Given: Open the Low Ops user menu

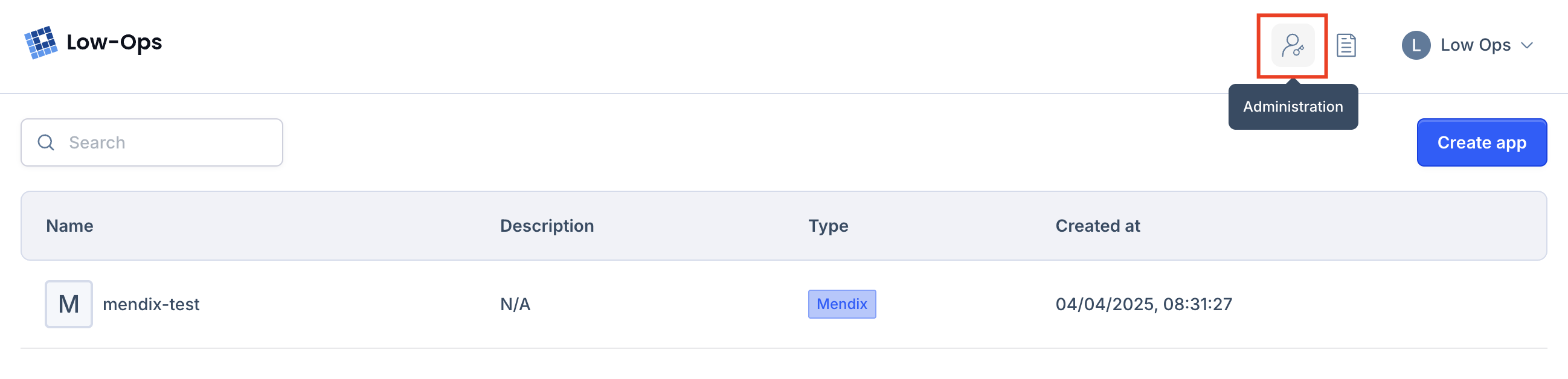Looking at the screenshot, I should pos(1467,45).
